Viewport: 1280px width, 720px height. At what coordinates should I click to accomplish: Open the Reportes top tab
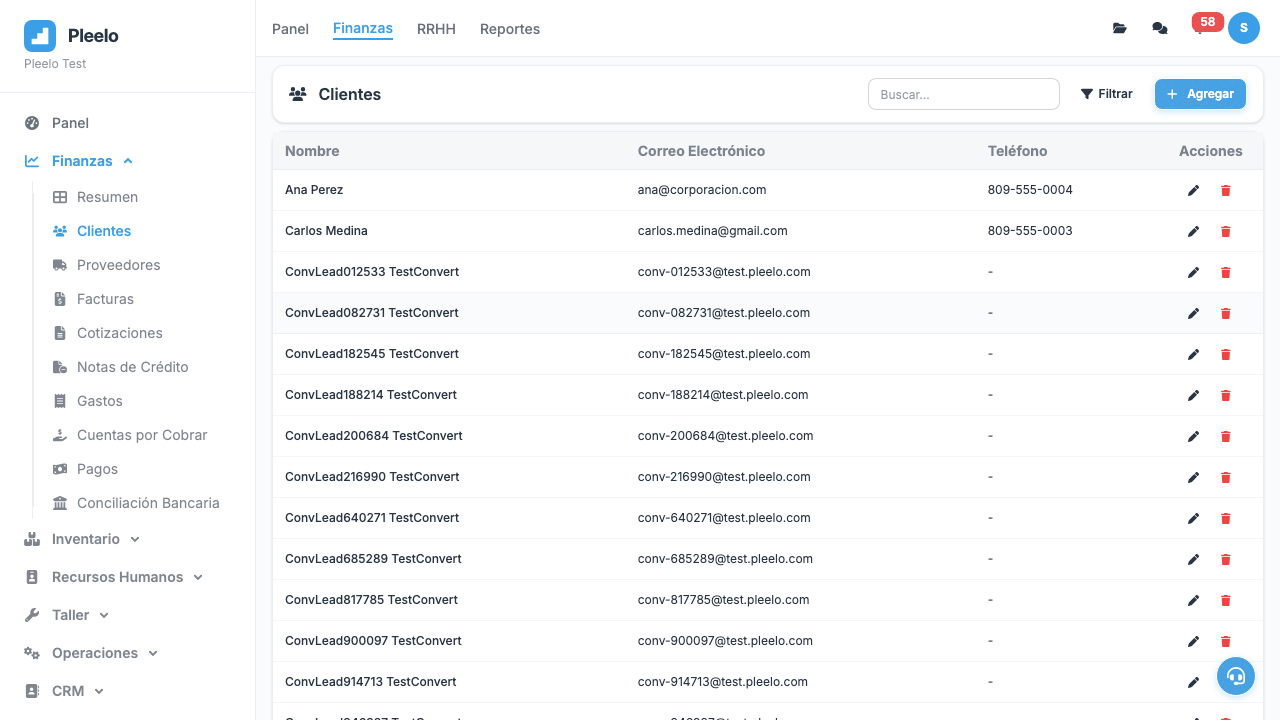pyautogui.click(x=510, y=29)
